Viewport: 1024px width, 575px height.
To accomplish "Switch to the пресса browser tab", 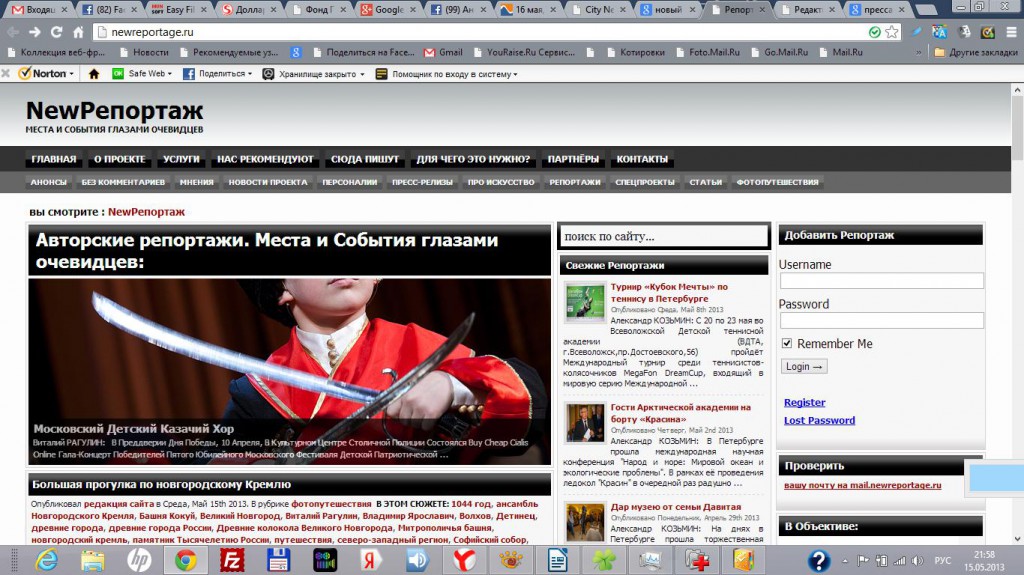I will pyautogui.click(x=878, y=10).
